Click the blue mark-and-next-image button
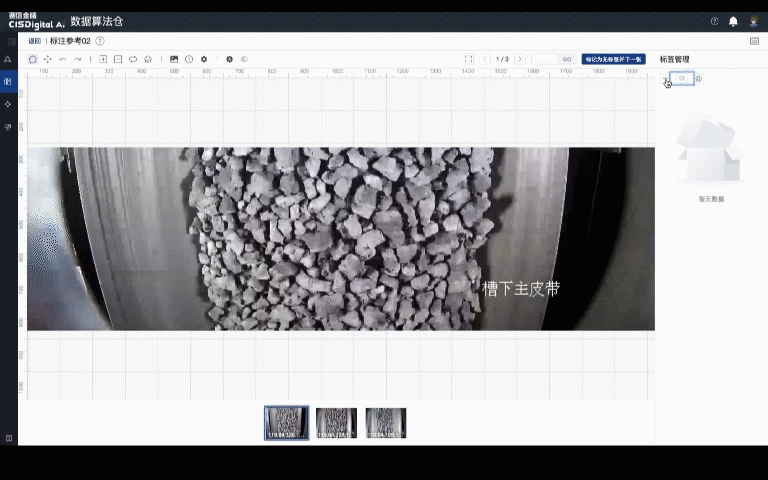The width and height of the screenshot is (768, 480). [613, 59]
